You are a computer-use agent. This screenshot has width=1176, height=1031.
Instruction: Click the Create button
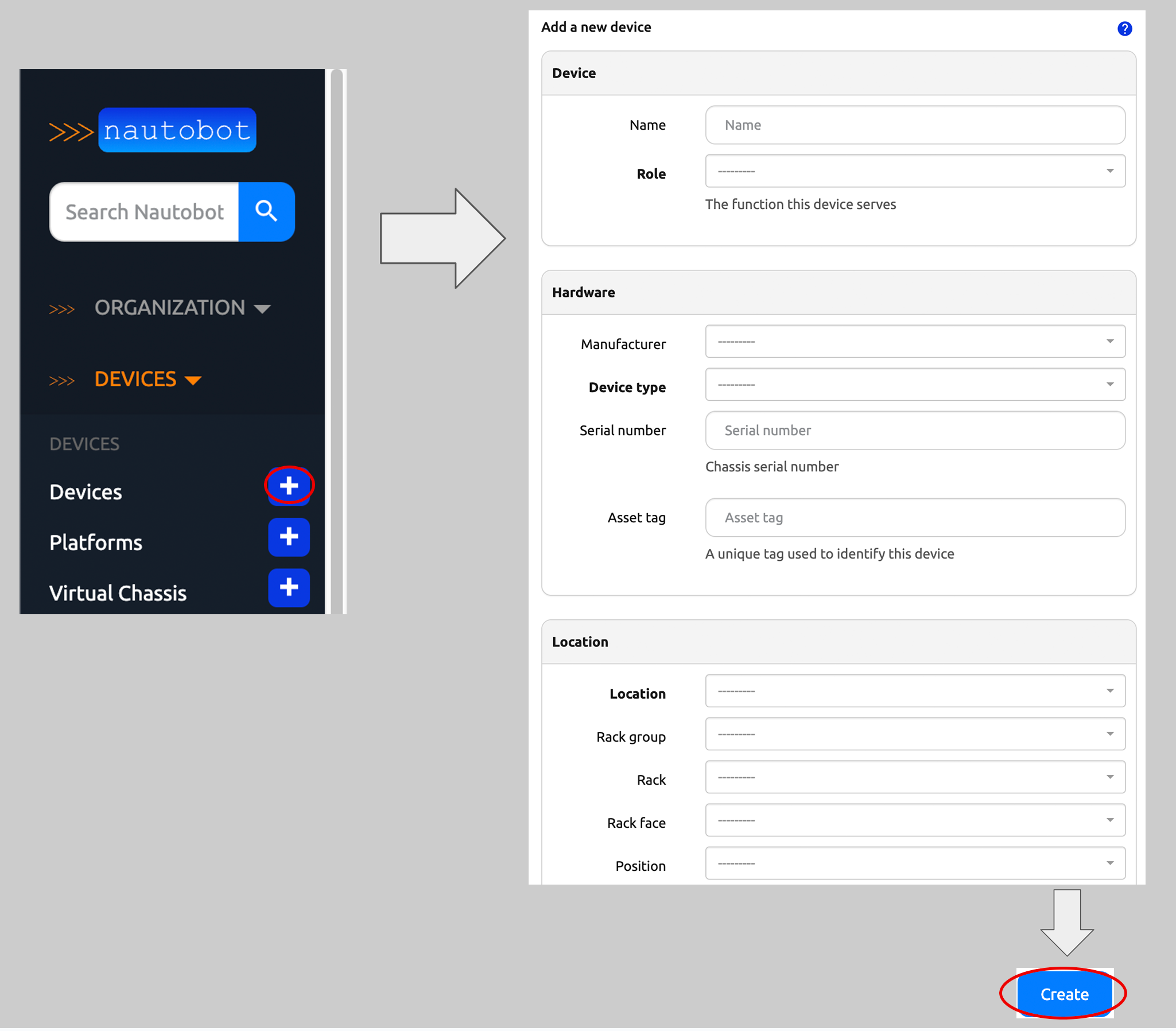pos(1064,994)
